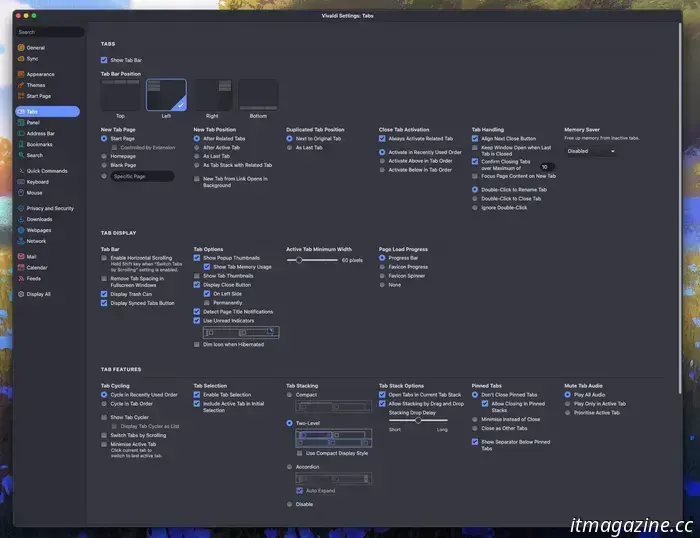Select As Last Tab for duplicated tabs

coord(290,147)
